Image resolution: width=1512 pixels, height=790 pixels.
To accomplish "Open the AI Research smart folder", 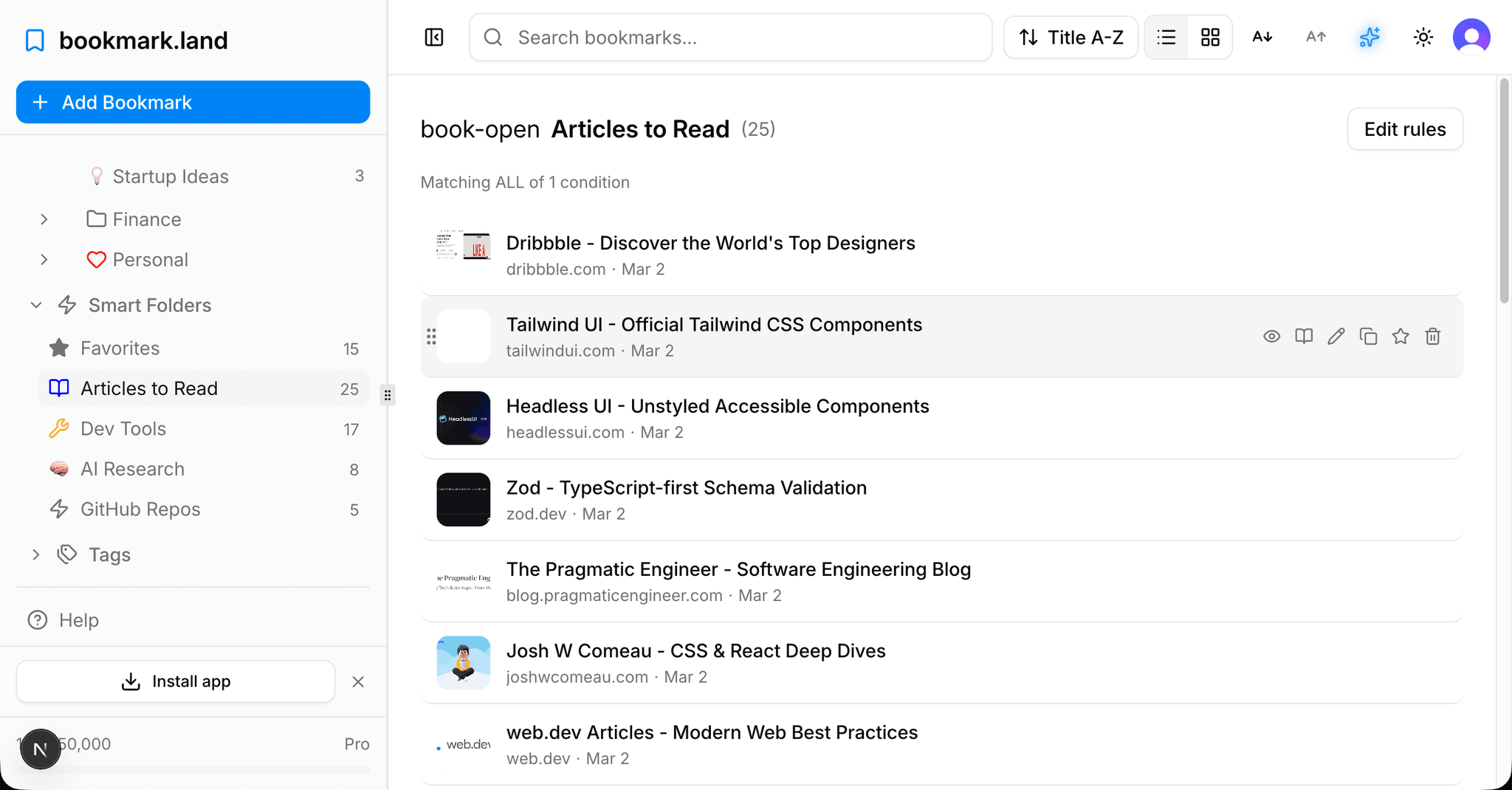I will pos(204,470).
